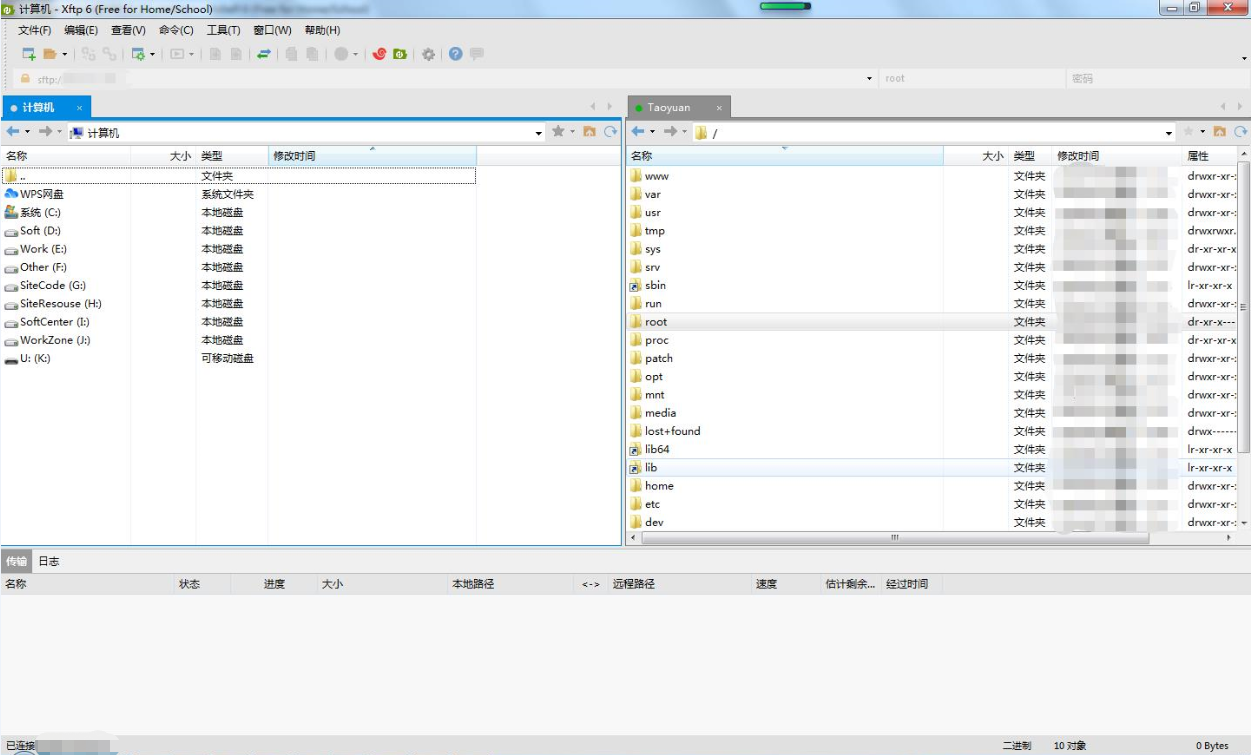
Task: Sort the remote list by 名称 column
Action: click(x=785, y=156)
